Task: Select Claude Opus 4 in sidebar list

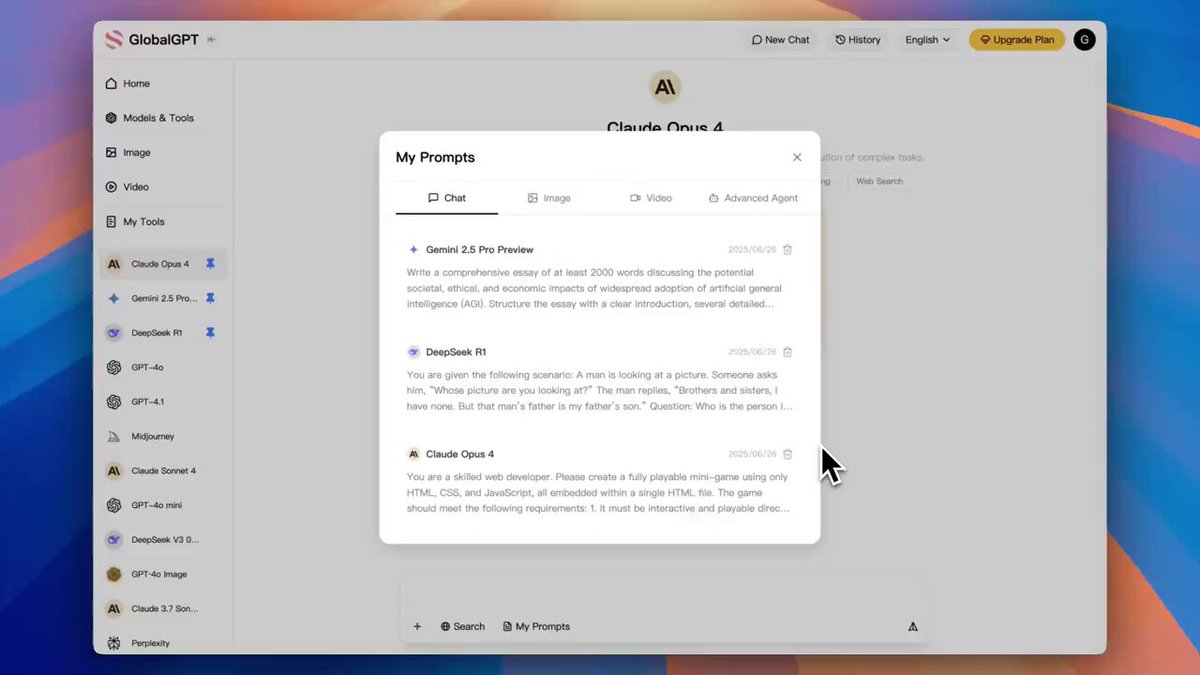Action: click(x=163, y=264)
